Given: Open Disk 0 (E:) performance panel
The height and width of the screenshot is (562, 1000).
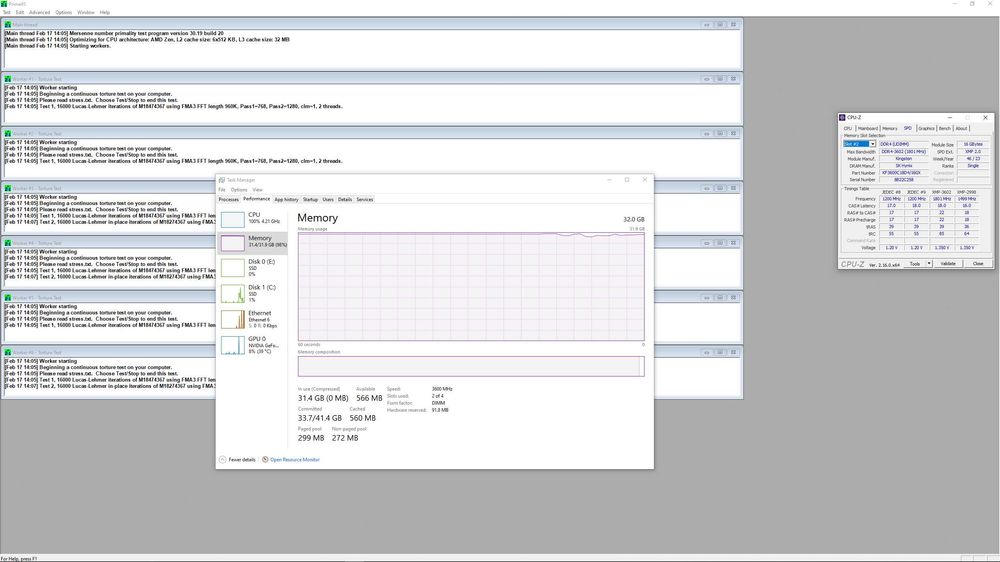Looking at the screenshot, I should [x=232, y=268].
